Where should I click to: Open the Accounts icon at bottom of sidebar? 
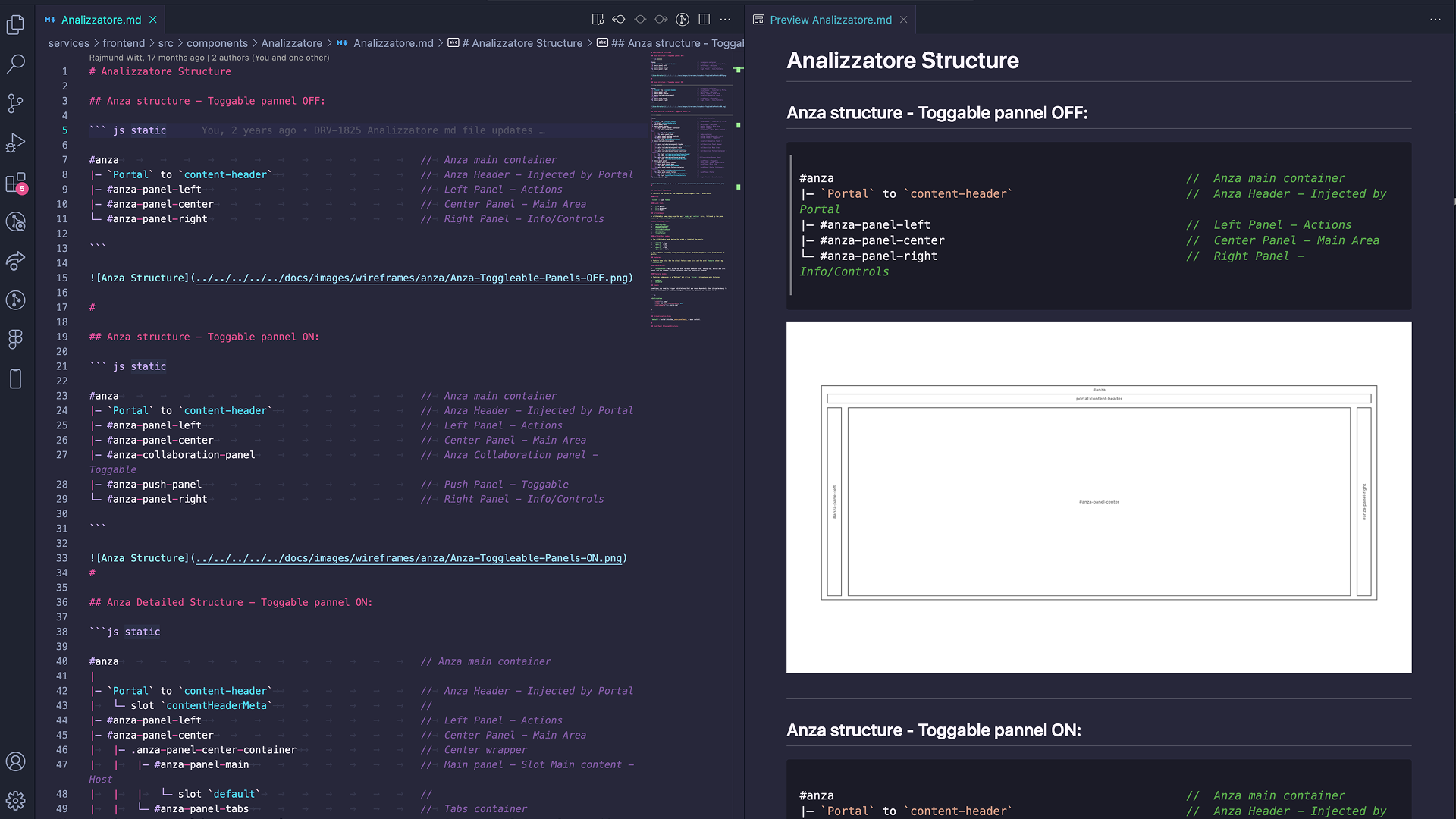pyautogui.click(x=16, y=761)
